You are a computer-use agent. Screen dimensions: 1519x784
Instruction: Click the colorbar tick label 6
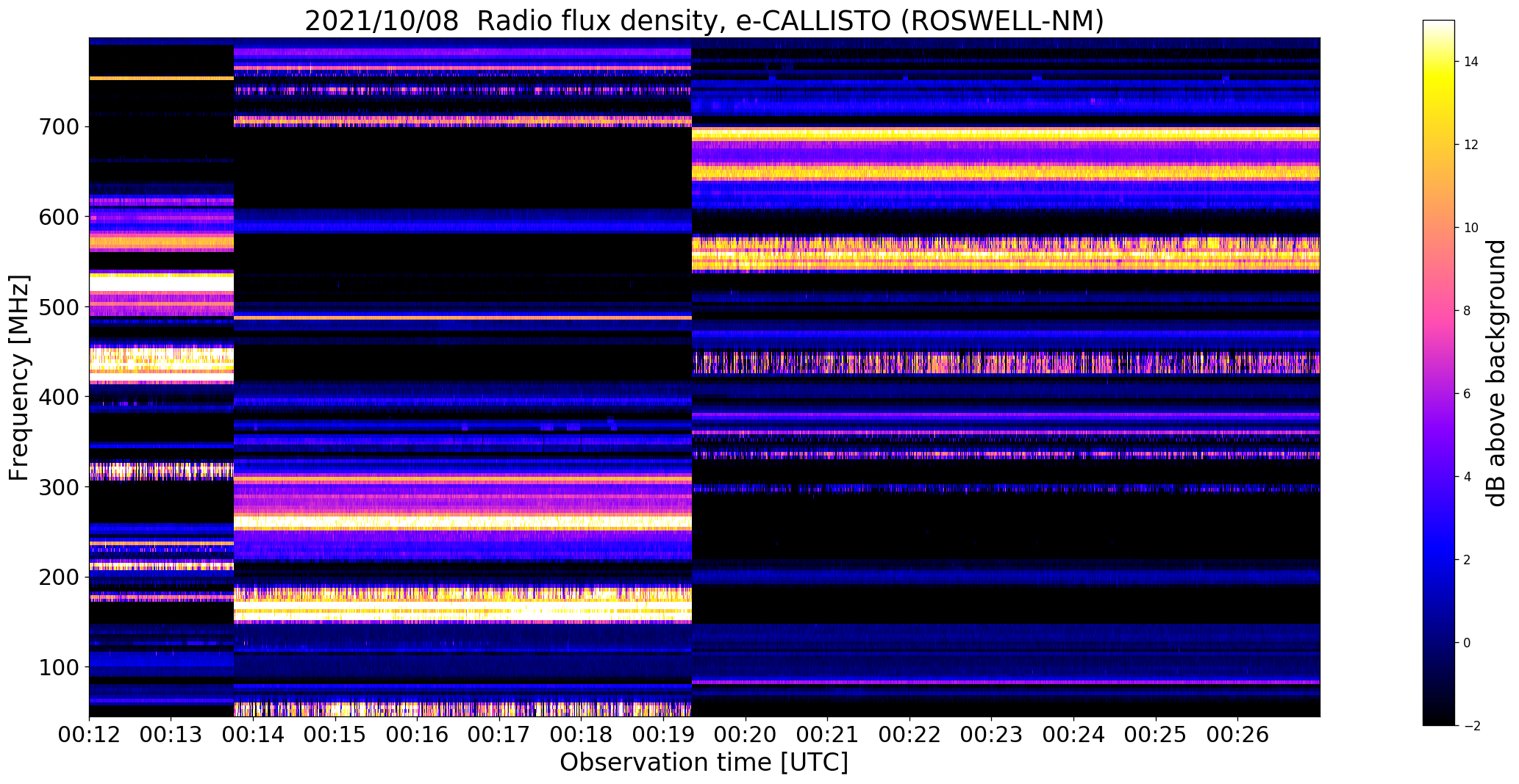point(1468,394)
